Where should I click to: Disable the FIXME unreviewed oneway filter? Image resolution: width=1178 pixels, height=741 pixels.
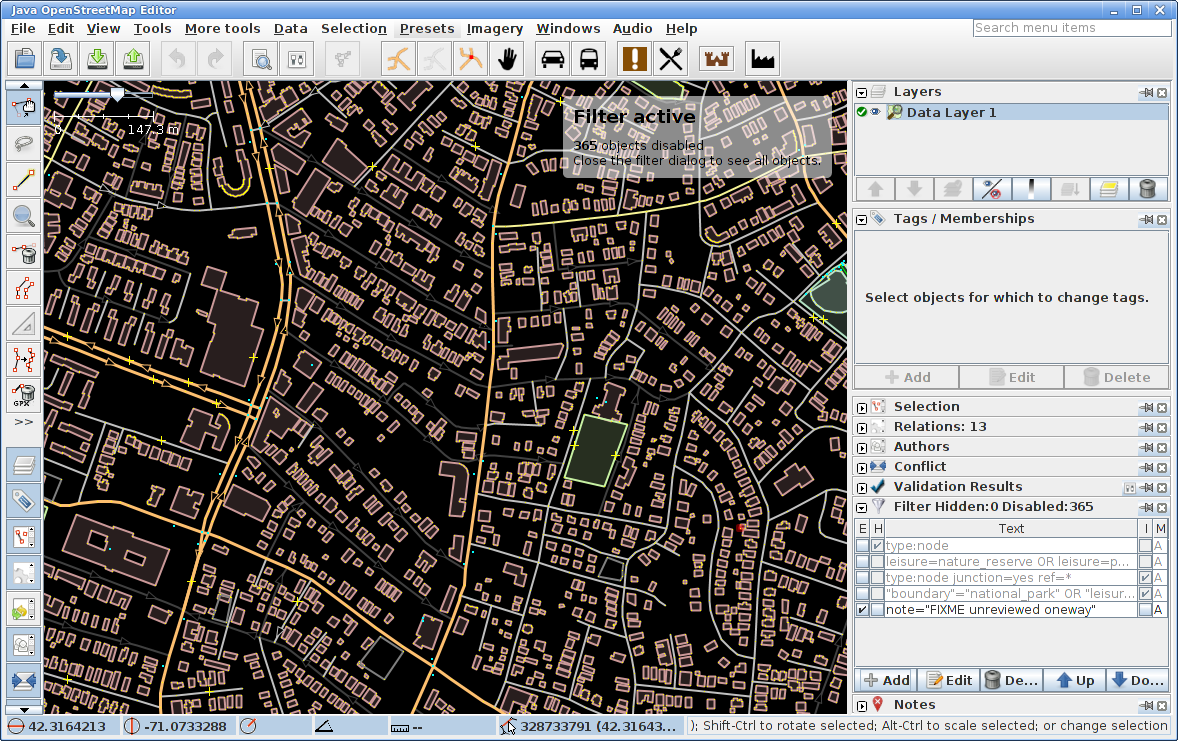(x=862, y=610)
